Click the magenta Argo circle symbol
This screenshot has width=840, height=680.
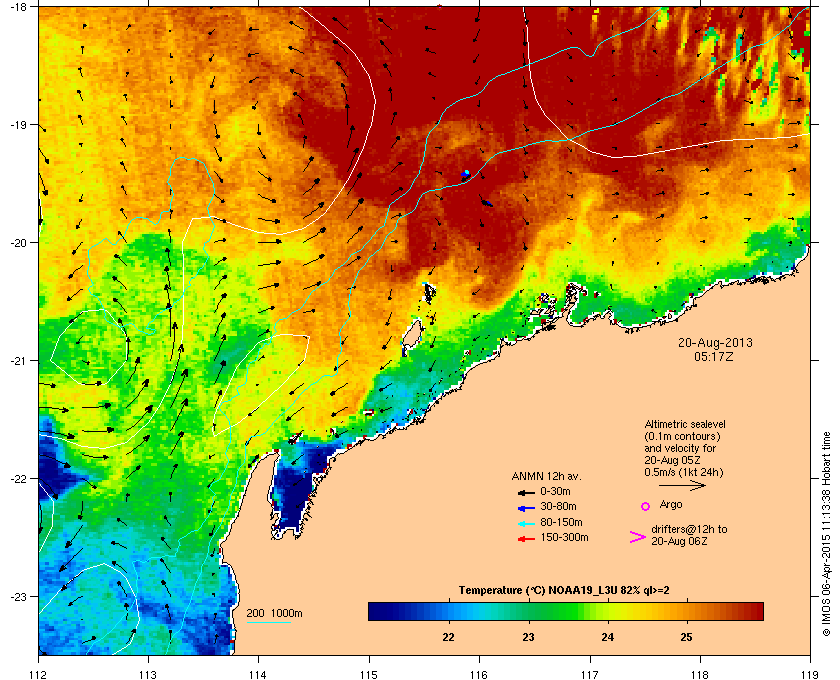coord(646,506)
